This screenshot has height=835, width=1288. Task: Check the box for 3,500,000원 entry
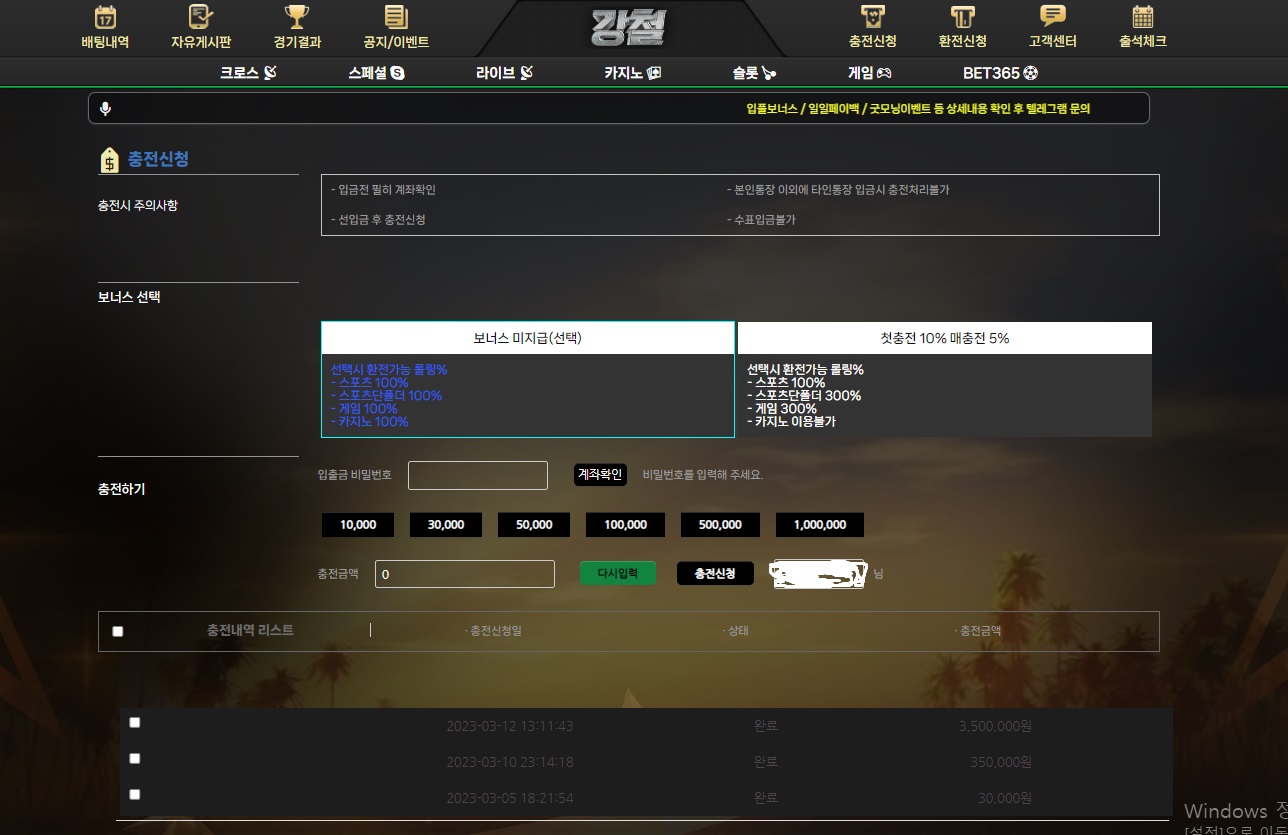tap(135, 722)
